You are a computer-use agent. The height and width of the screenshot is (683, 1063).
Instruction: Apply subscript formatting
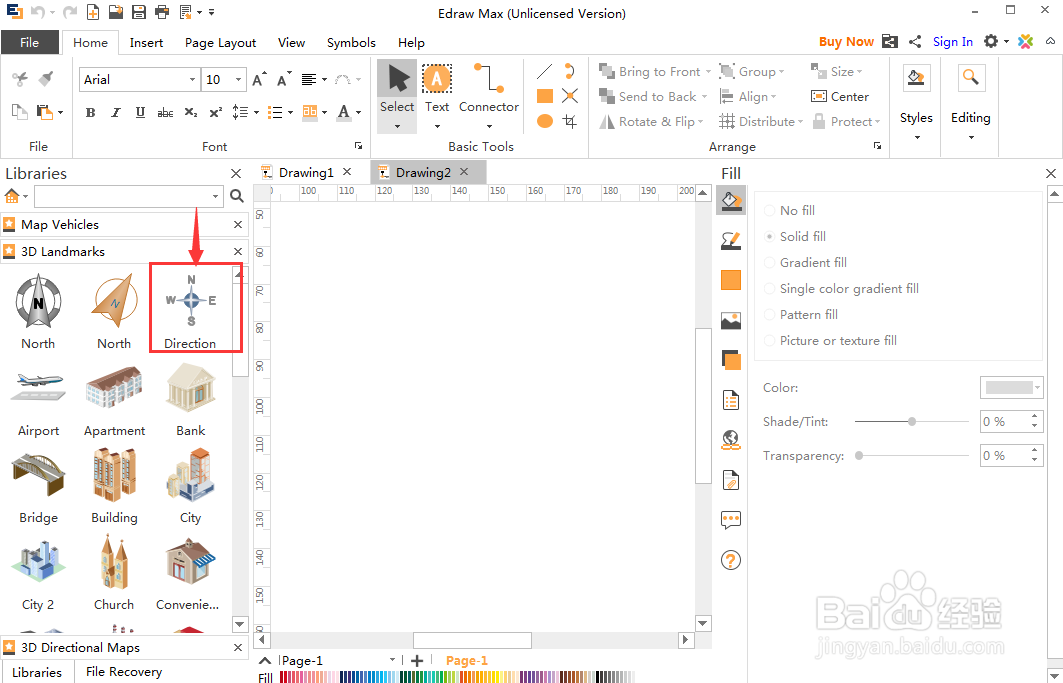click(x=191, y=113)
